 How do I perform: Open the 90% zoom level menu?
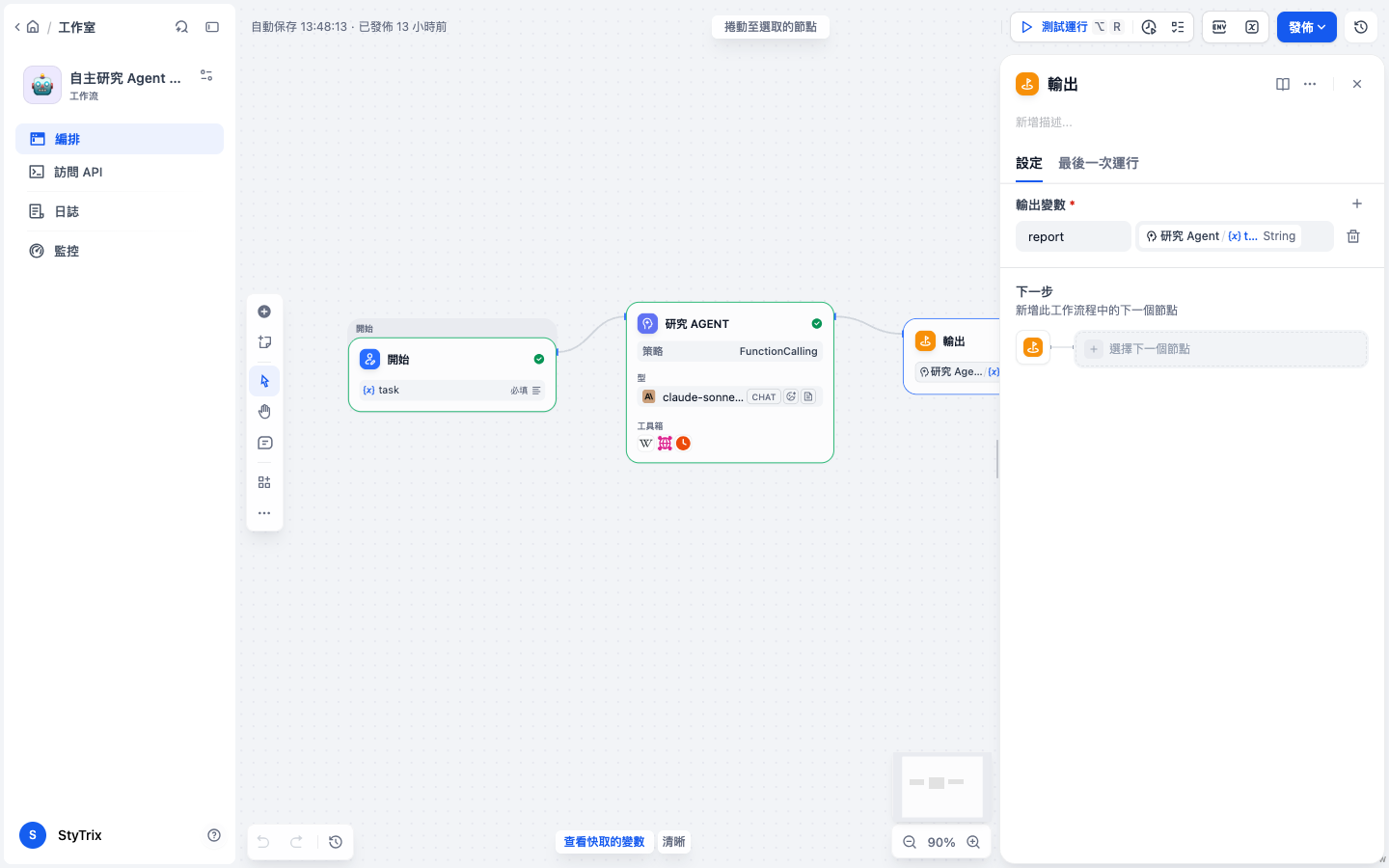coord(941,842)
